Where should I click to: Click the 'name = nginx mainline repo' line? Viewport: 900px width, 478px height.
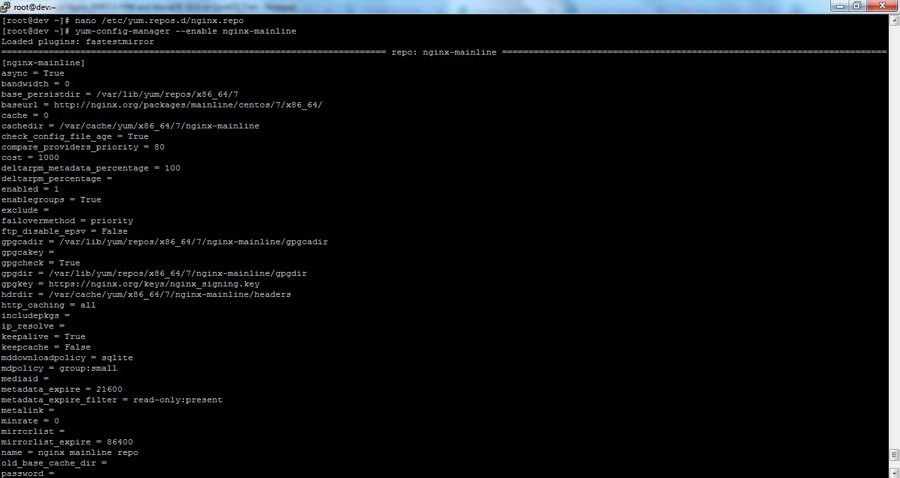coord(69,453)
